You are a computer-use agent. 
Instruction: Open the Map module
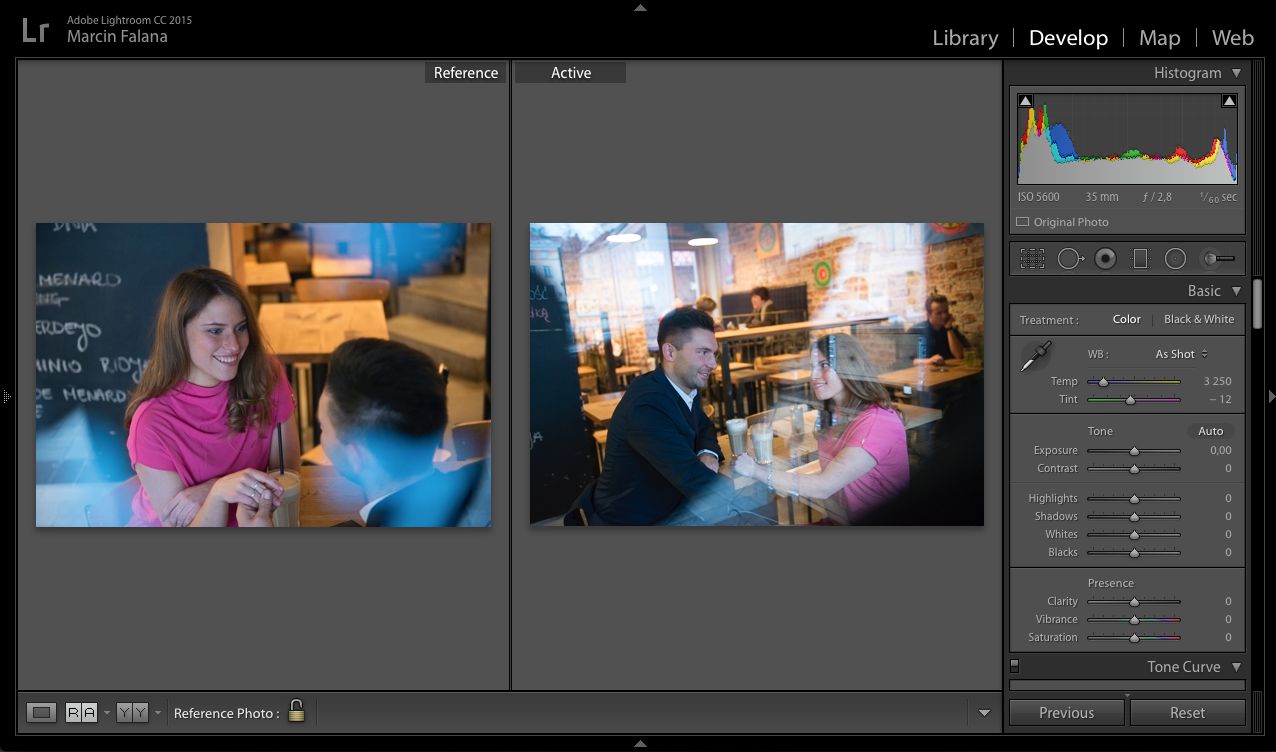(x=1160, y=38)
